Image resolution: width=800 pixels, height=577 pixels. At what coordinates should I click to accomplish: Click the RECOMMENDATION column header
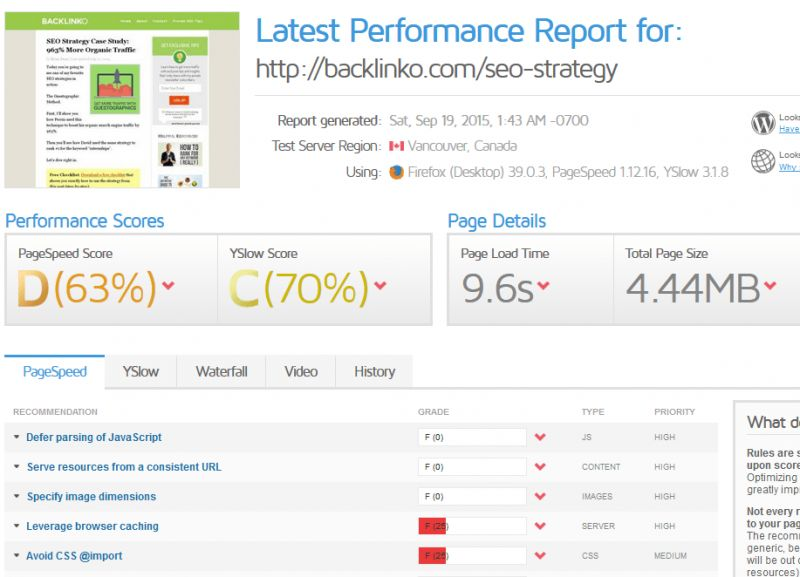[x=55, y=412]
